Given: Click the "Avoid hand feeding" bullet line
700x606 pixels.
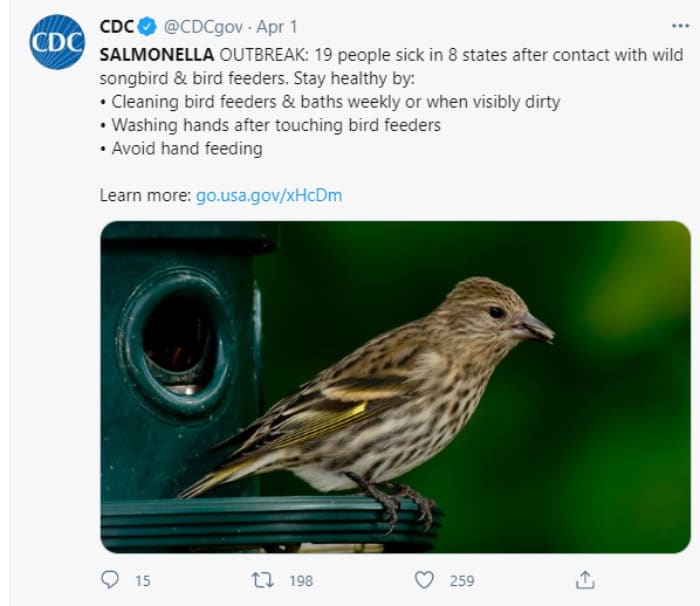Looking at the screenshot, I should coord(185,148).
